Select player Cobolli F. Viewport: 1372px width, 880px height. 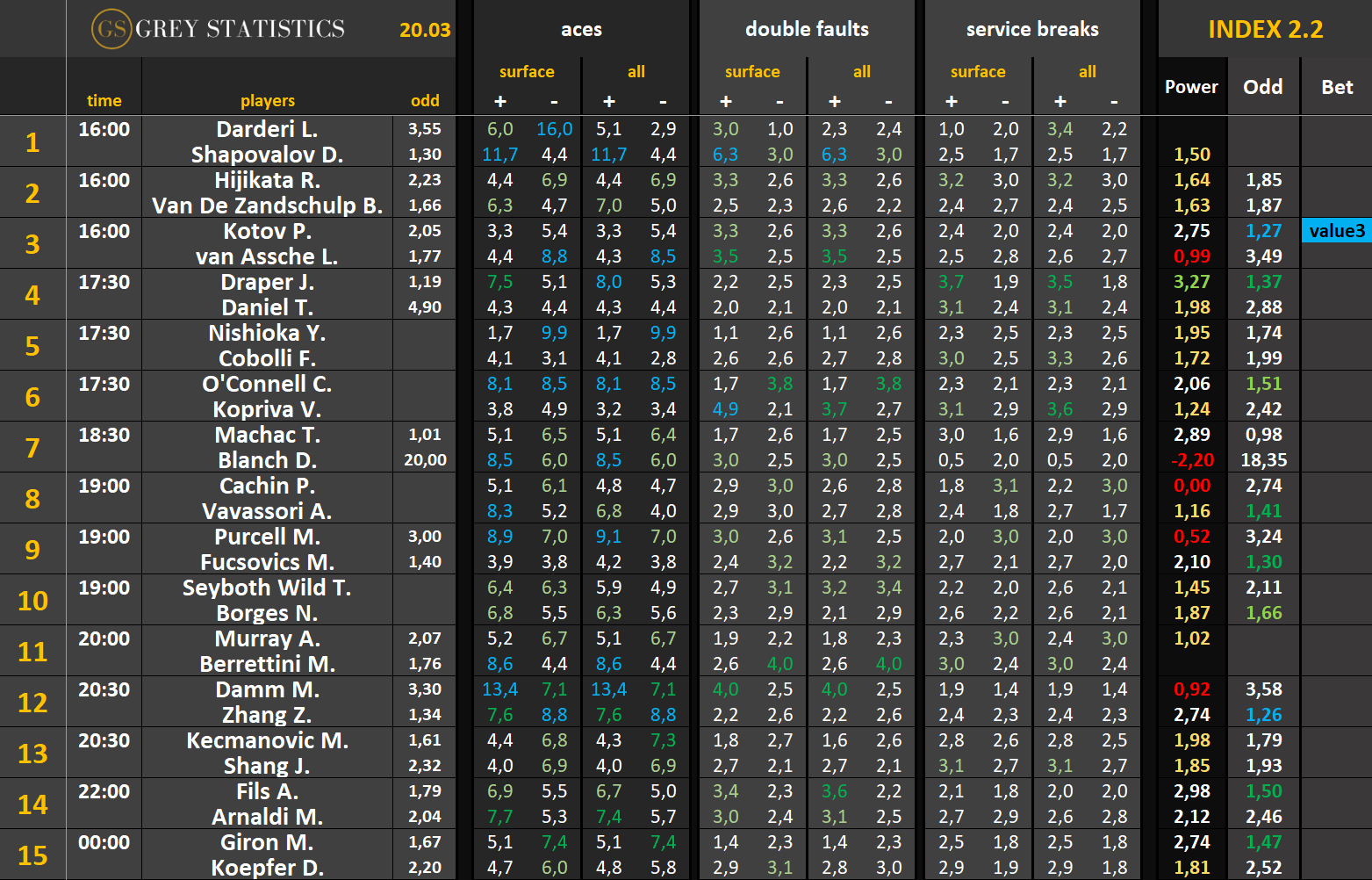point(267,358)
